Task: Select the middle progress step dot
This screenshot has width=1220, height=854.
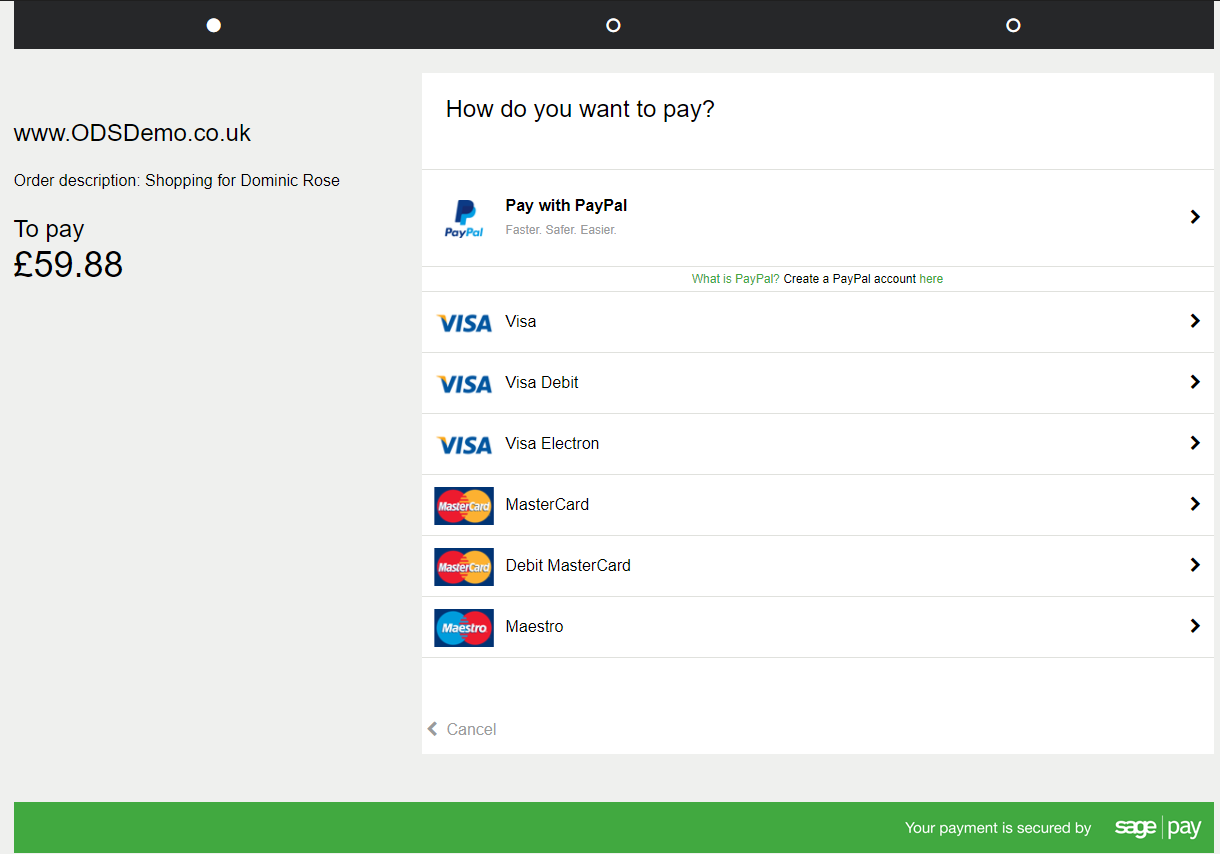Action: tap(613, 25)
